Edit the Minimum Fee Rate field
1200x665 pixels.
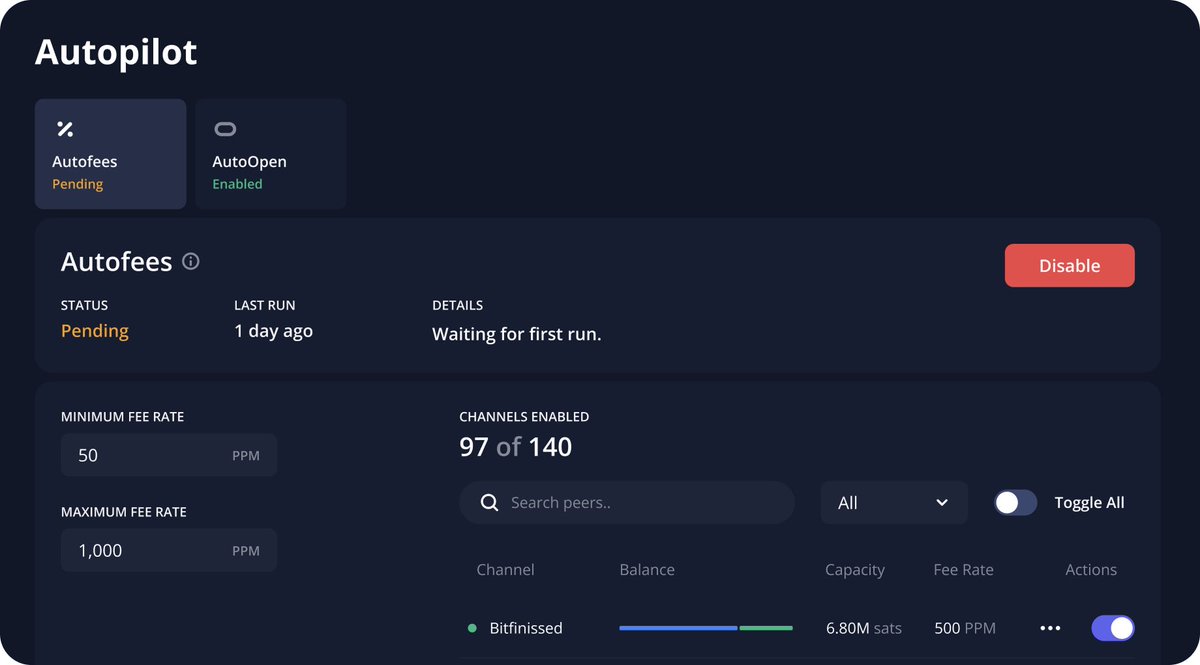click(x=169, y=455)
